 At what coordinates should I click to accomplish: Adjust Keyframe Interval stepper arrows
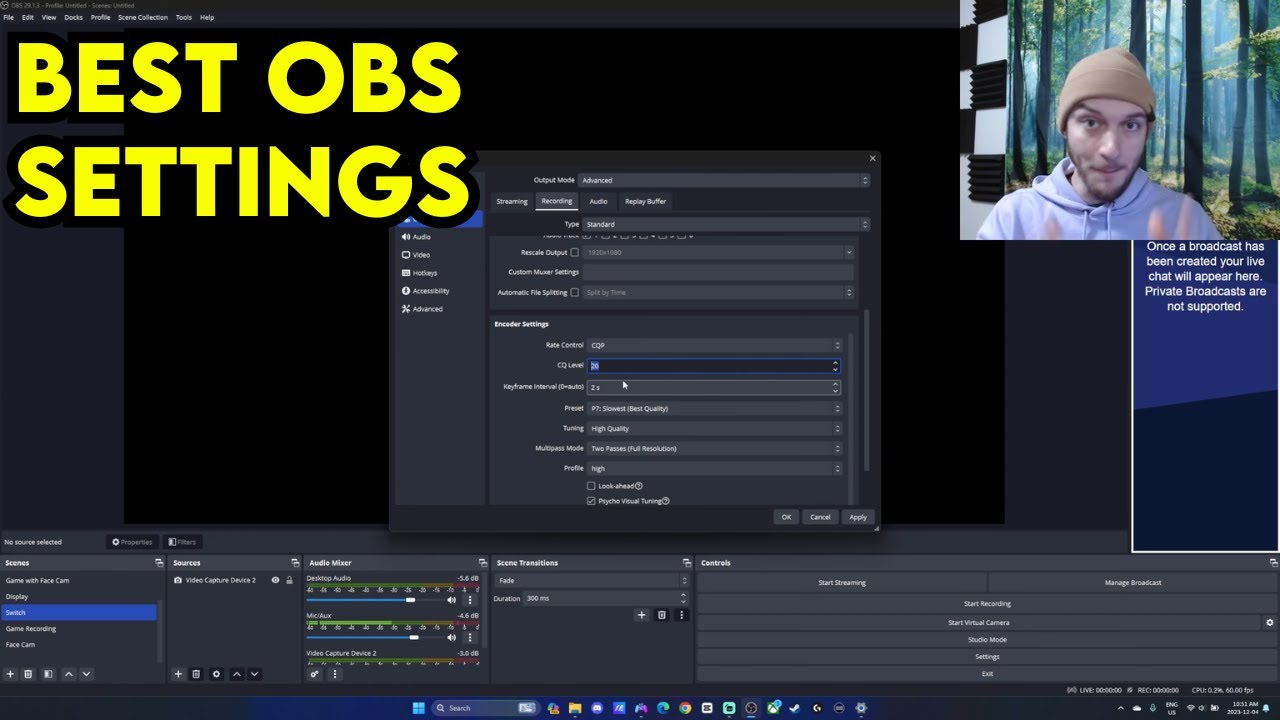836,387
